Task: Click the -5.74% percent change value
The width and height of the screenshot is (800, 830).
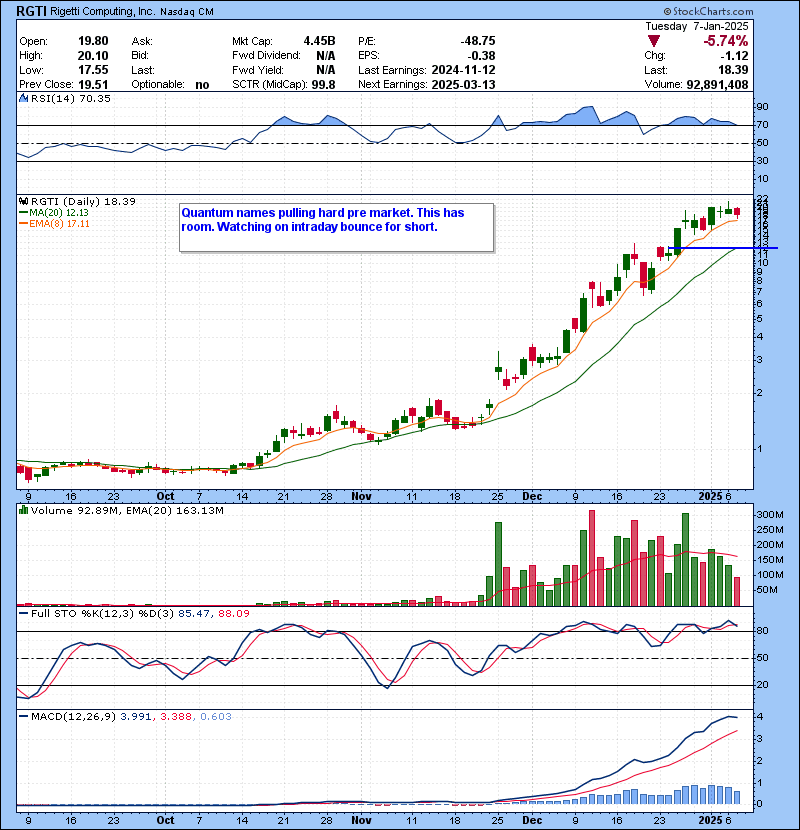Action: tap(725, 41)
